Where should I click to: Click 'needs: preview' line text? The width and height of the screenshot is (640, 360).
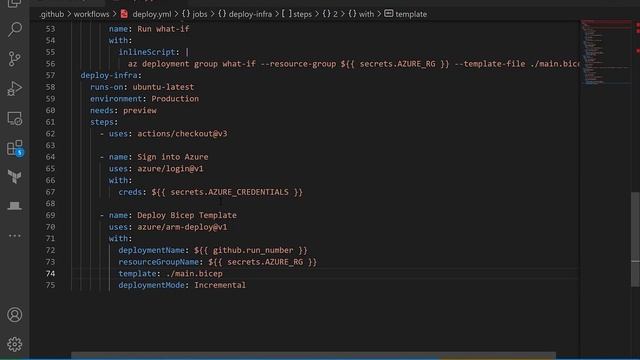(x=123, y=110)
